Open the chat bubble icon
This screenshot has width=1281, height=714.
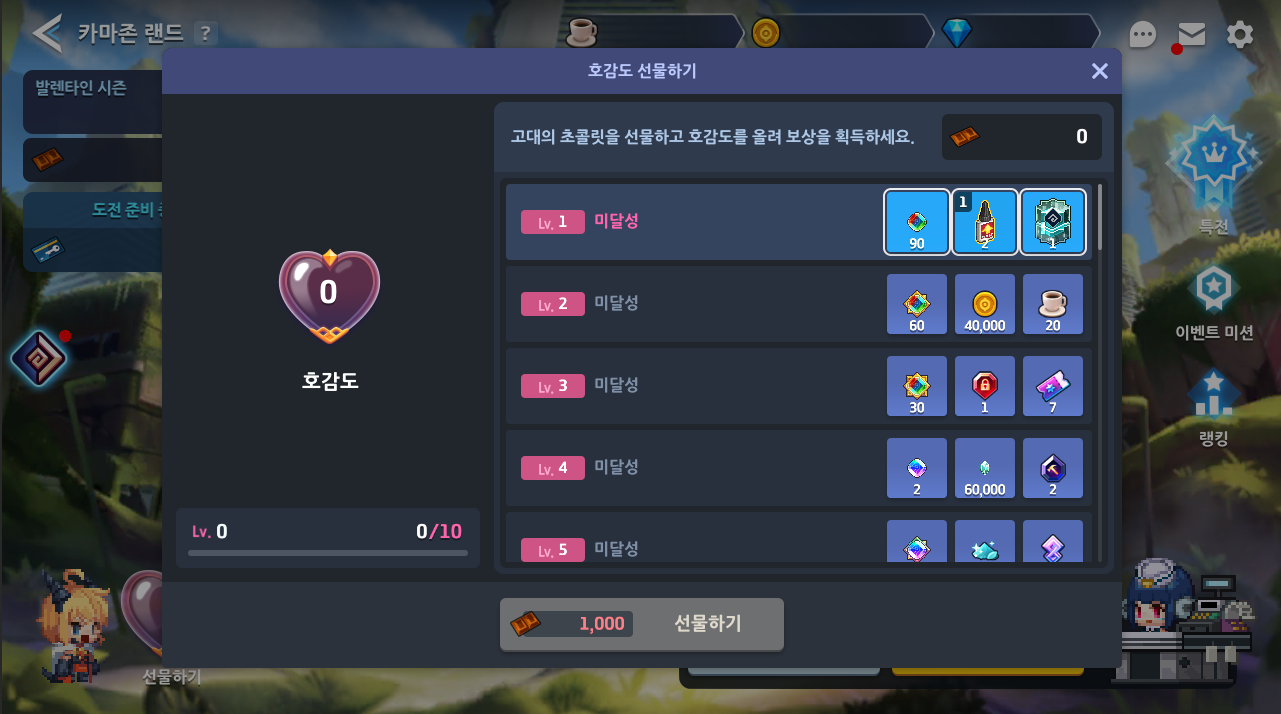1143,35
